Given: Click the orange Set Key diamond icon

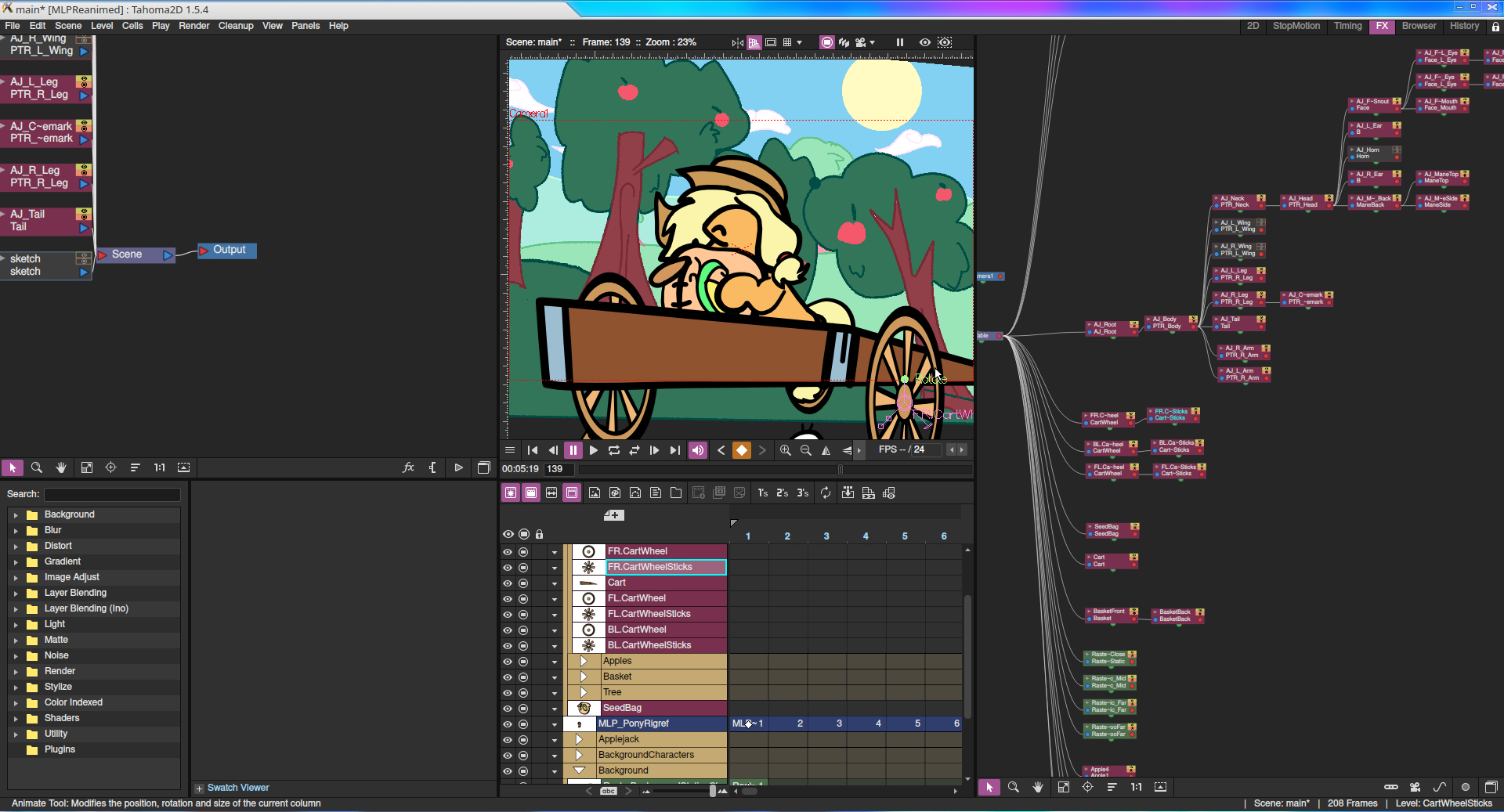Looking at the screenshot, I should pyautogui.click(x=741, y=450).
